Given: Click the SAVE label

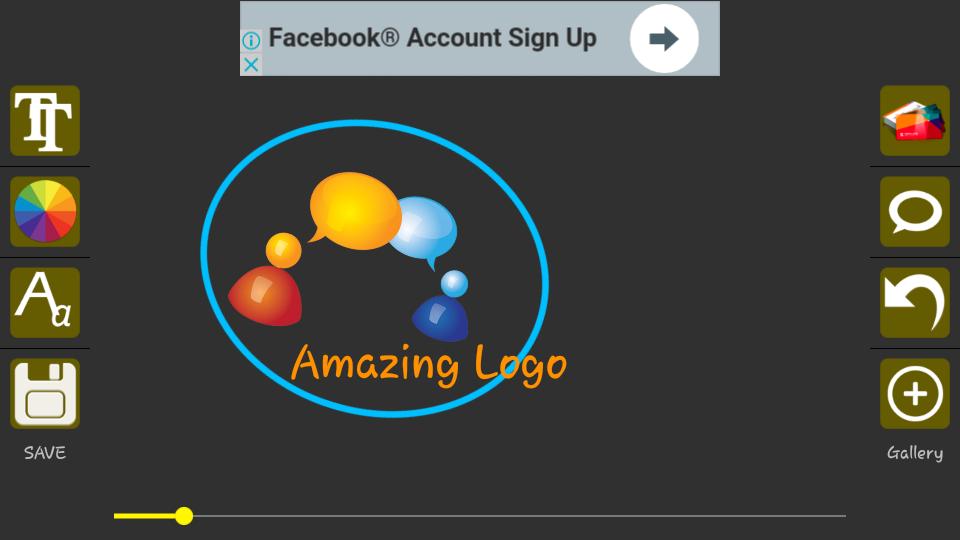Looking at the screenshot, I should (45, 452).
